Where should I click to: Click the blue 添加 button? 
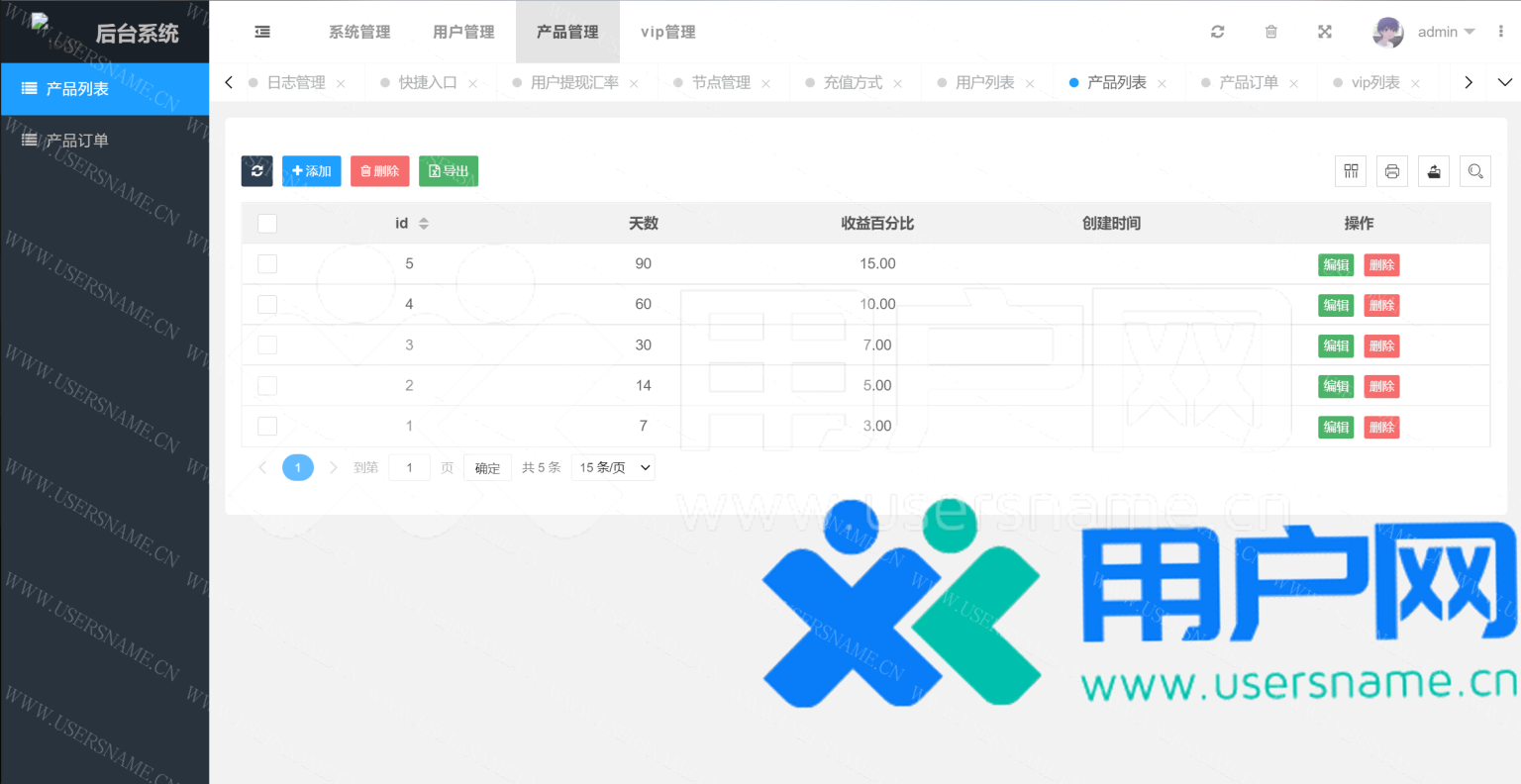[x=311, y=171]
